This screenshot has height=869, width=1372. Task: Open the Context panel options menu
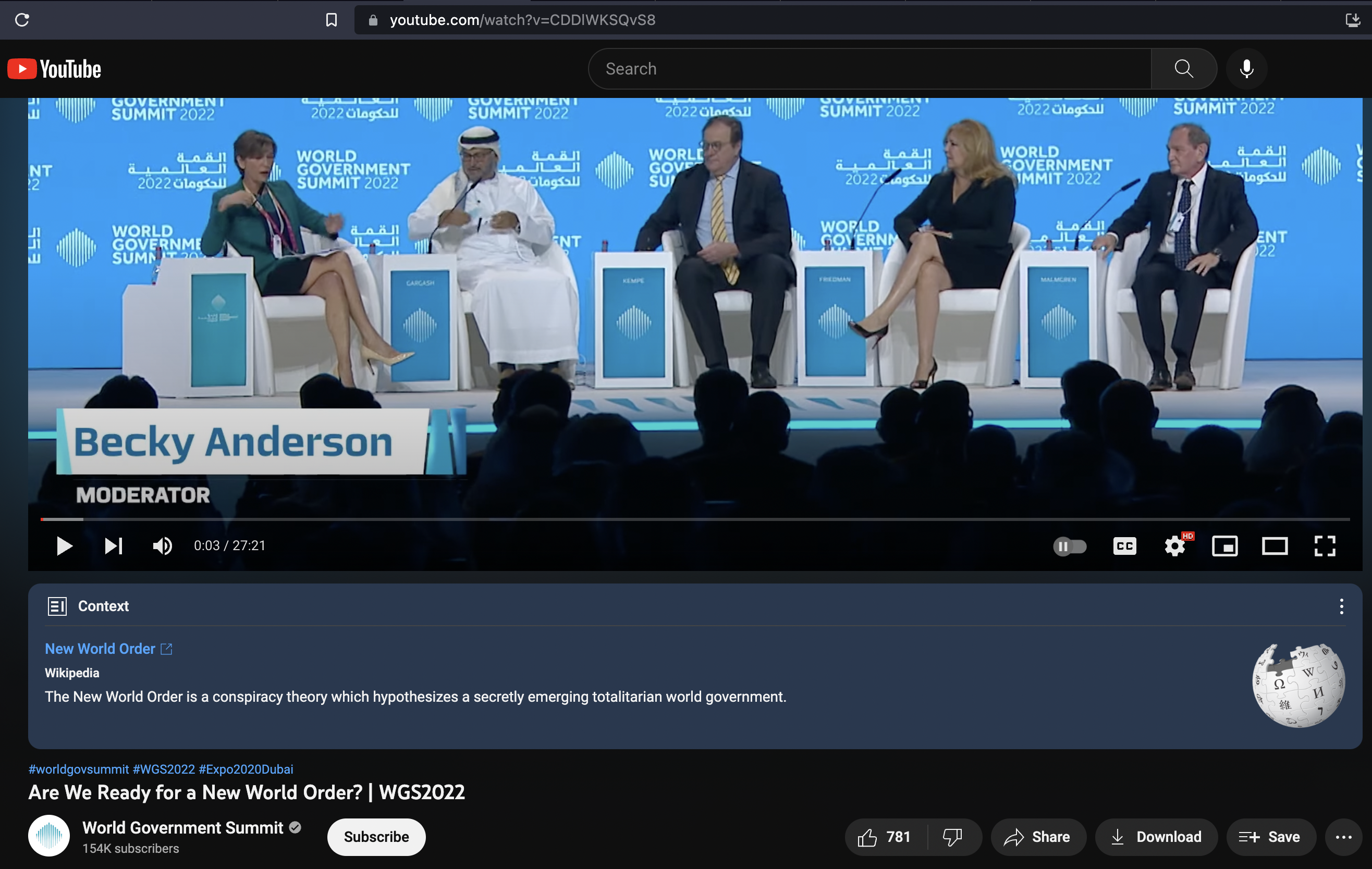click(x=1342, y=606)
